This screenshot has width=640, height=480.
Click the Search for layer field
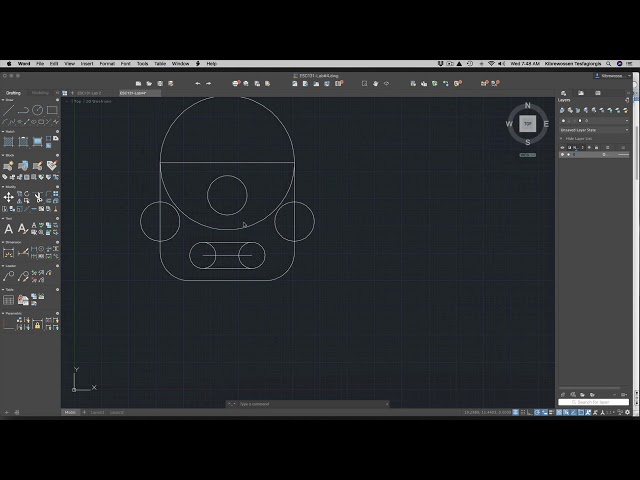[x=593, y=402]
